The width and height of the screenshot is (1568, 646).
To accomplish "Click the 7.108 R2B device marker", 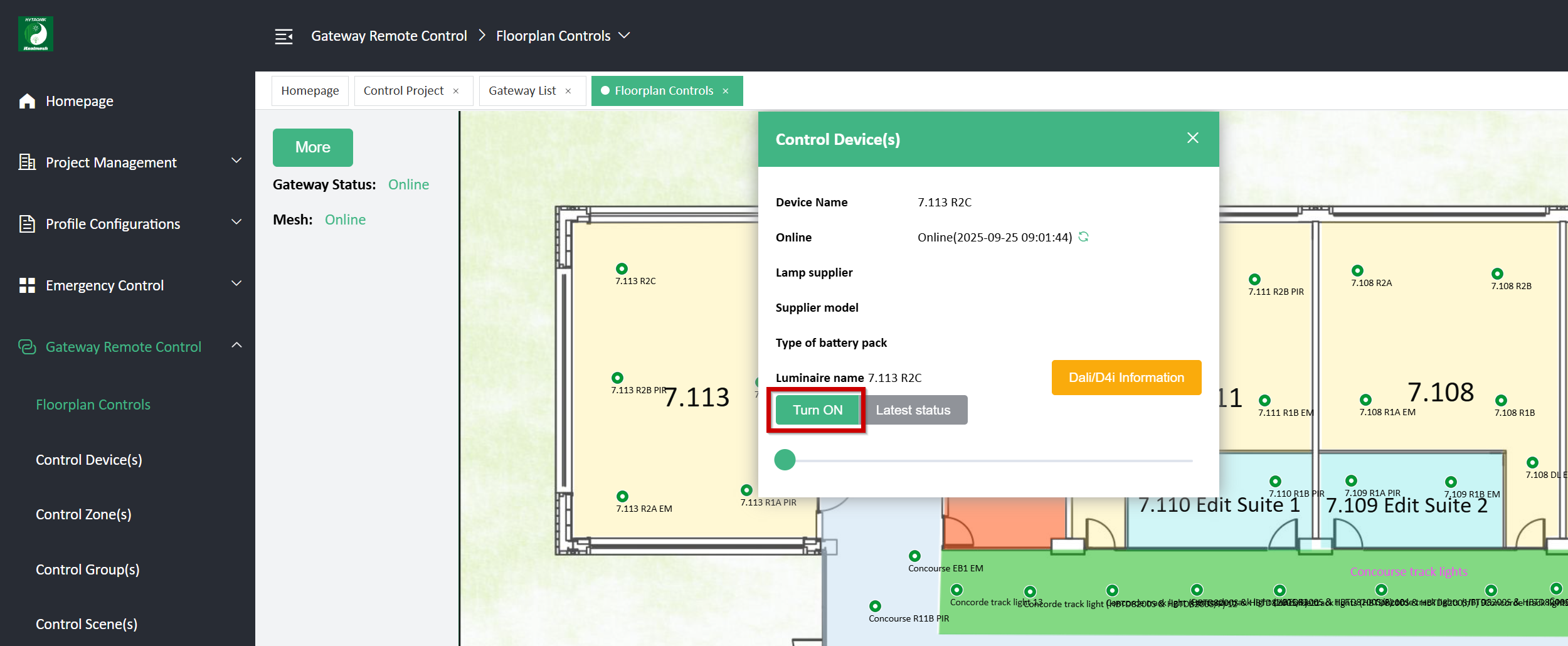I will (x=1497, y=274).
